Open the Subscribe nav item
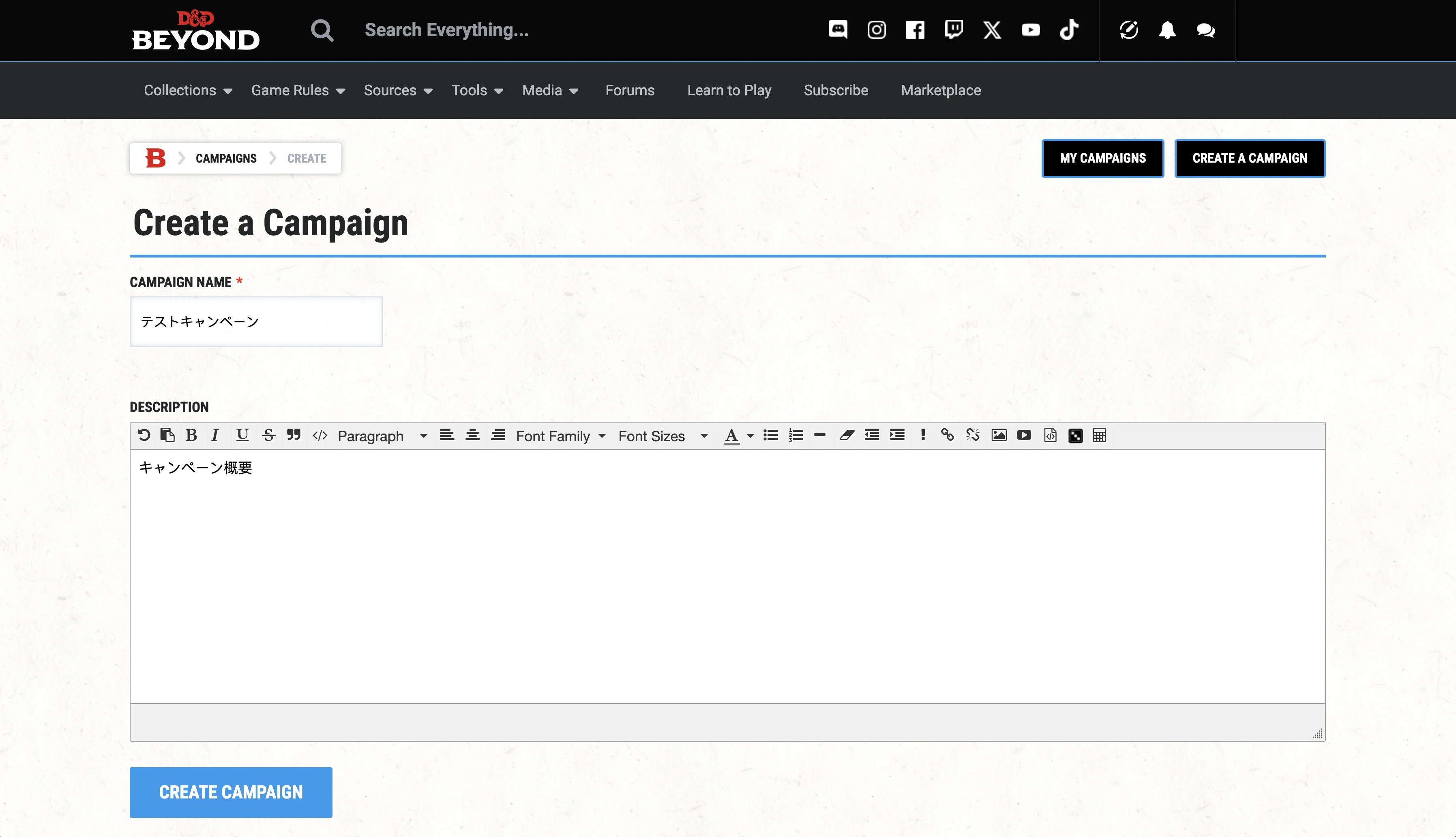 click(836, 90)
